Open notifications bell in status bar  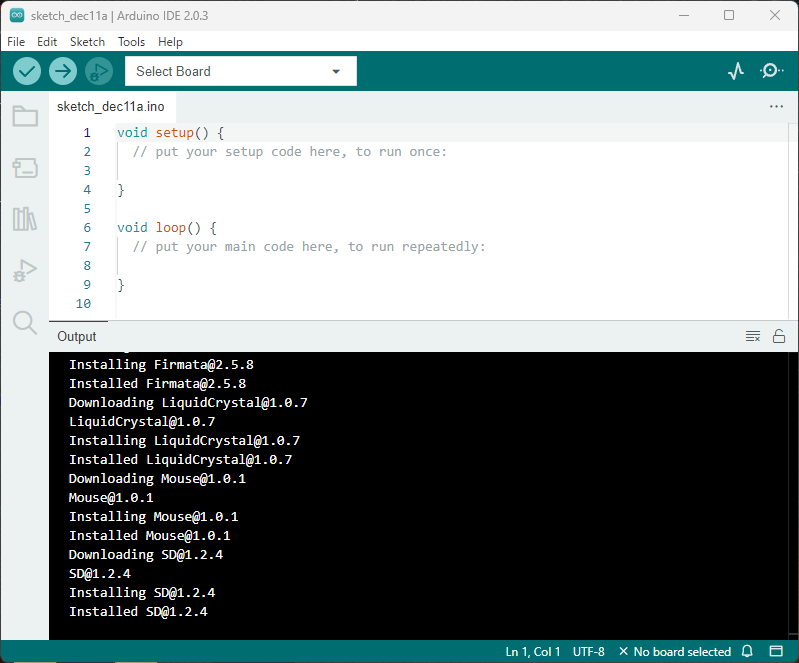coord(747,652)
